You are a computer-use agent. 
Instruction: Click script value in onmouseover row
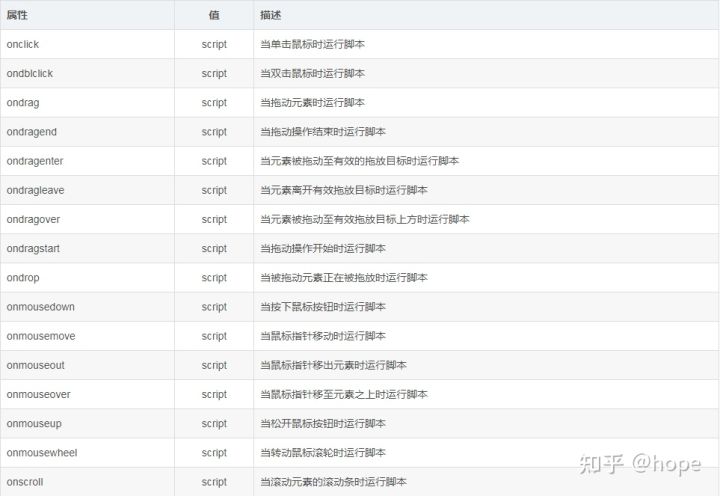click(x=214, y=395)
